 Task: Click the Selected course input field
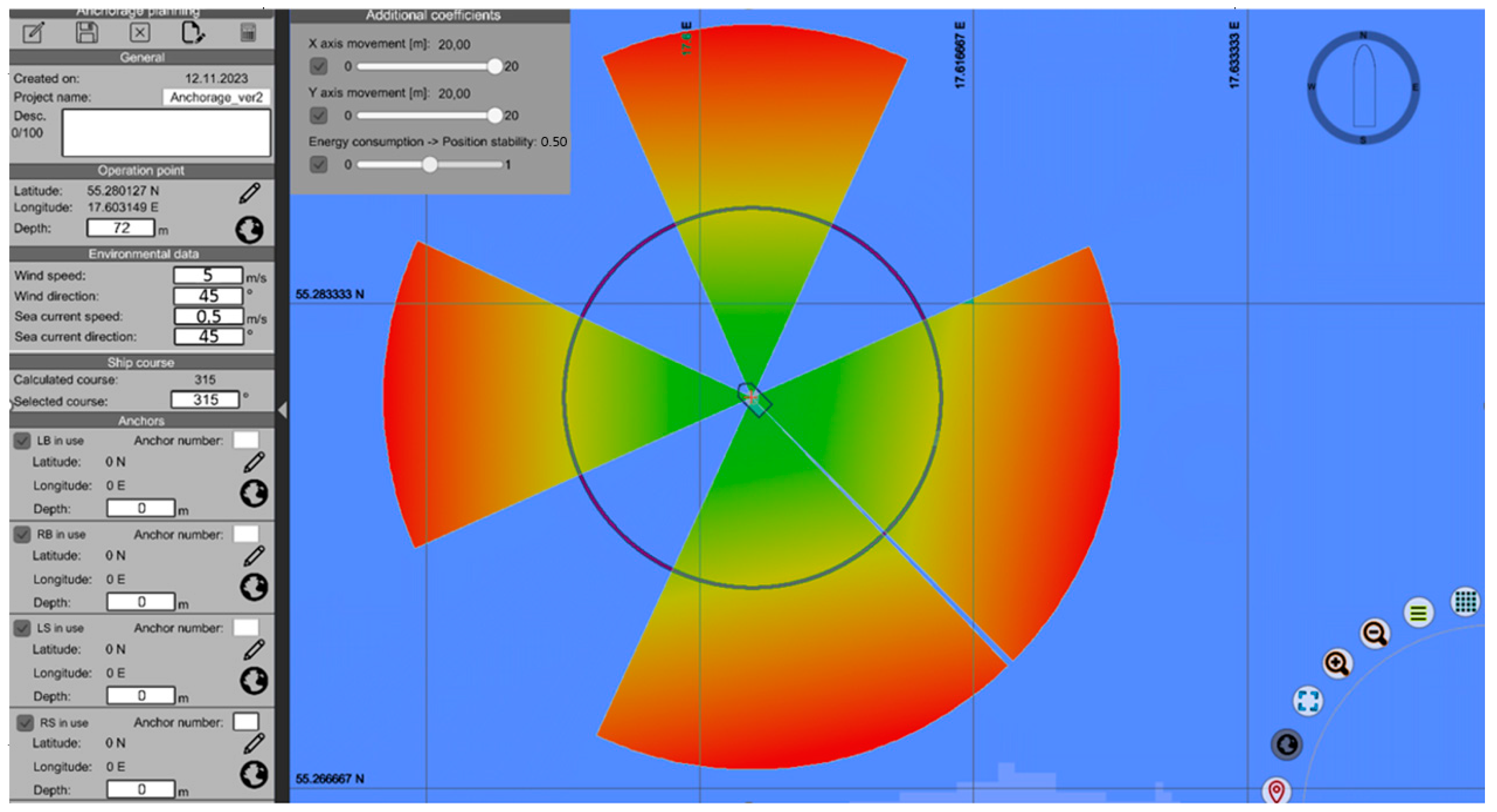coord(205,400)
